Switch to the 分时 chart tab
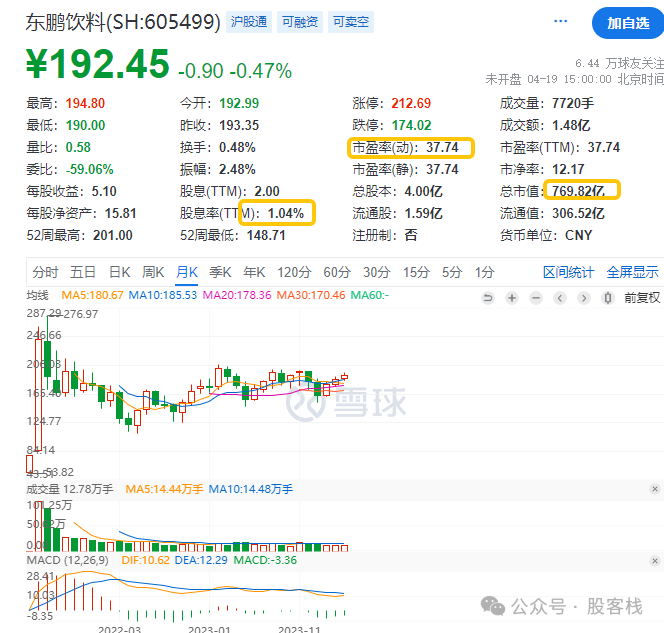The image size is (664, 633). (45, 272)
